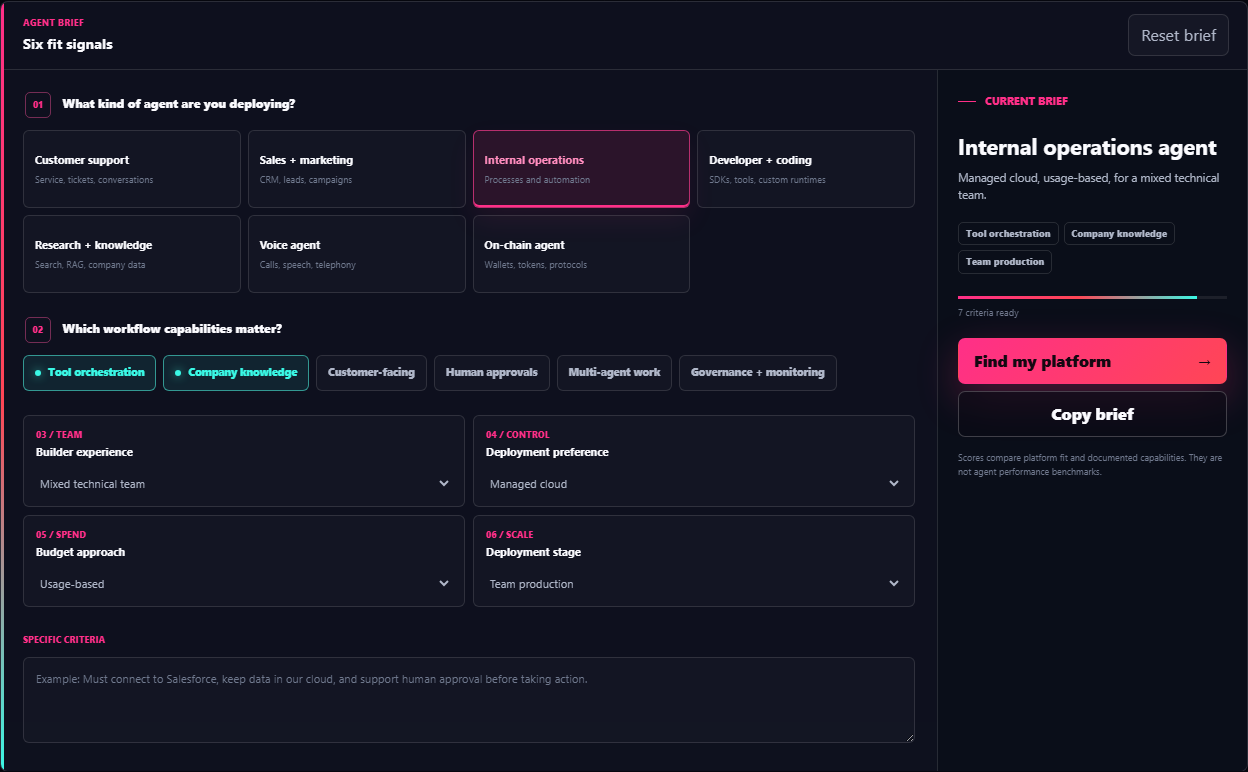
Task: Click into the Specific criteria text area
Action: tap(469, 700)
